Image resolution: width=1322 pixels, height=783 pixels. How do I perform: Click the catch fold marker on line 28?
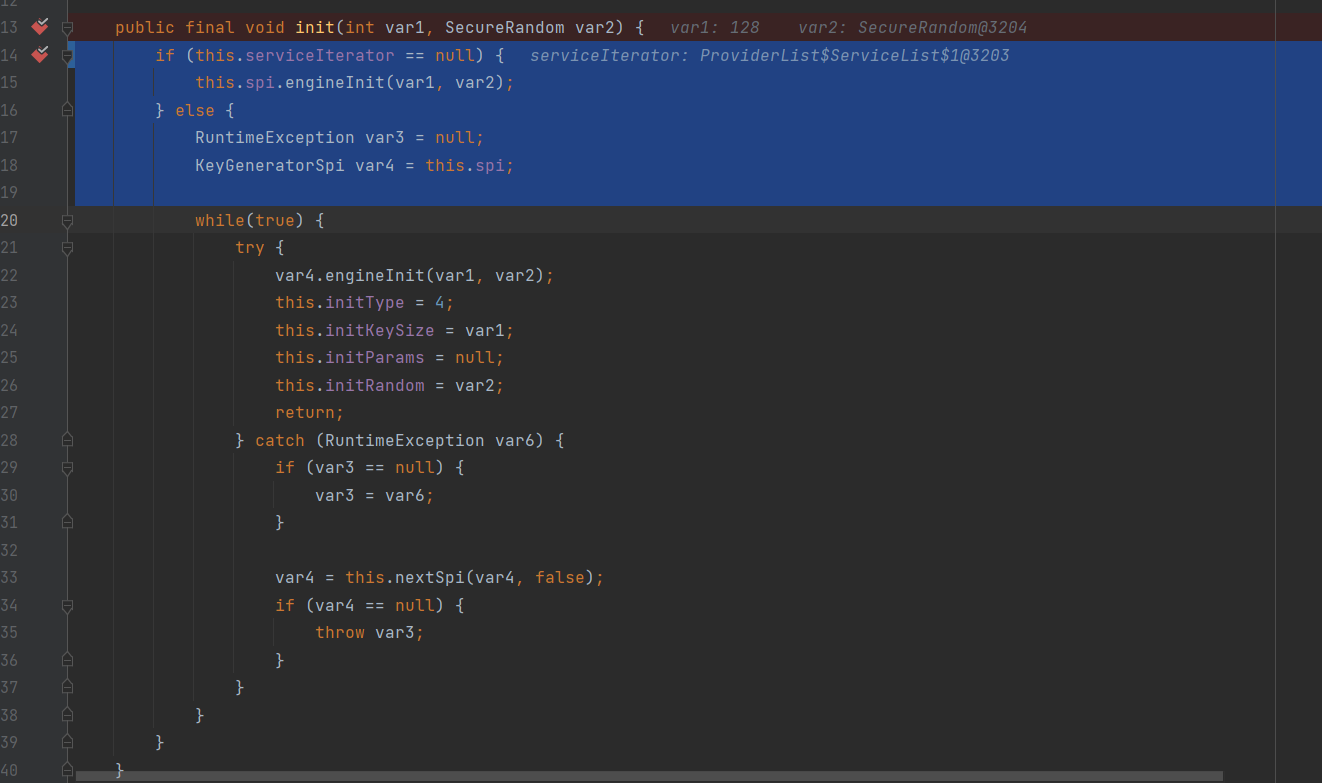coord(67,440)
